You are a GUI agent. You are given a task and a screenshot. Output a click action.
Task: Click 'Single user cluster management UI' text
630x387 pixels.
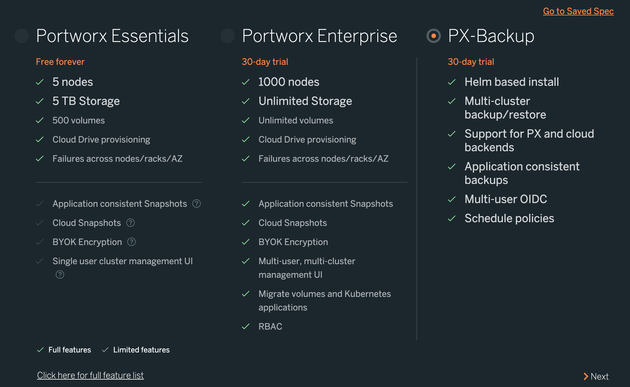click(x=123, y=261)
